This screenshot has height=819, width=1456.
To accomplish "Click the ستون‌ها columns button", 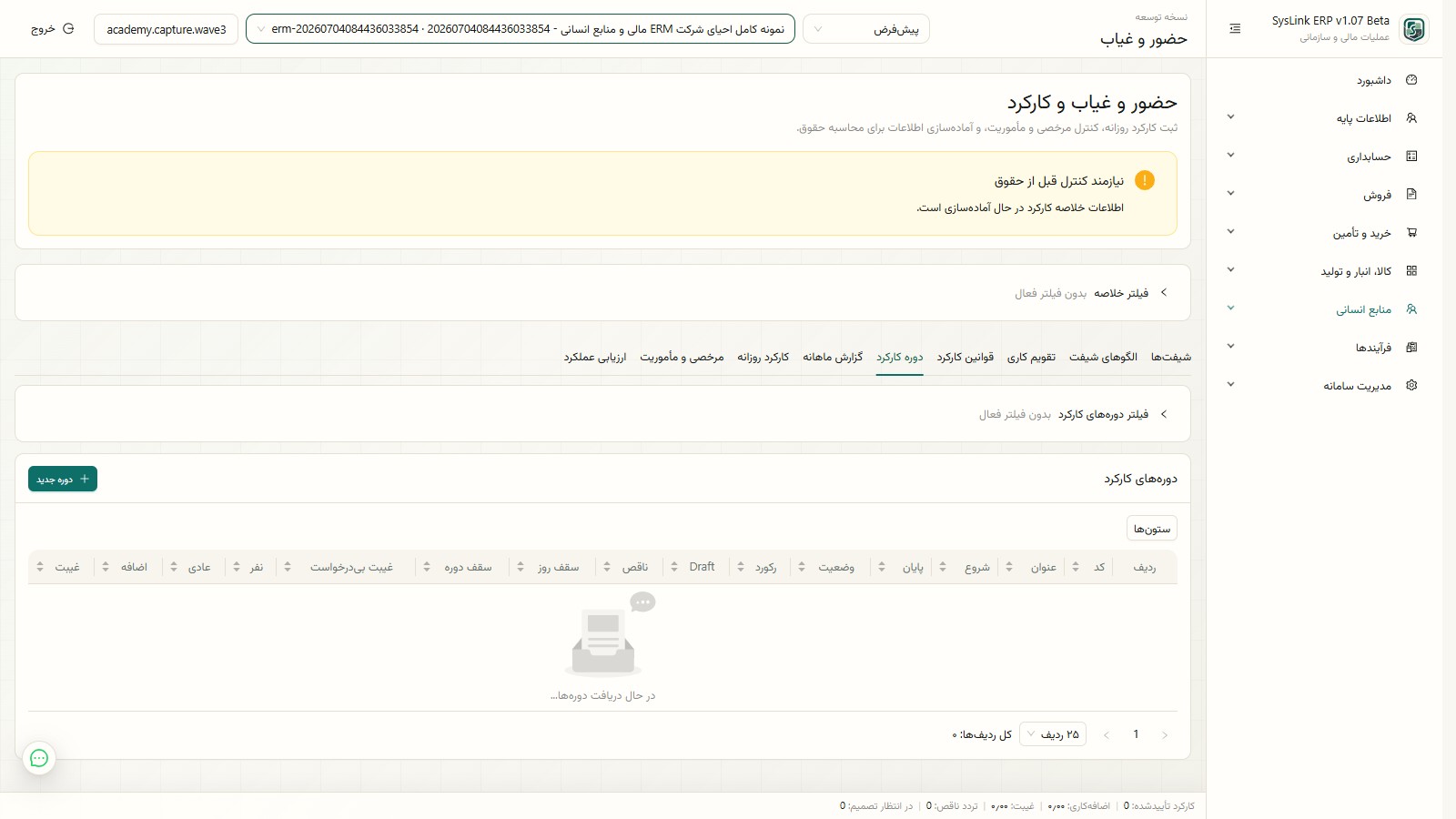I will click(1151, 529).
